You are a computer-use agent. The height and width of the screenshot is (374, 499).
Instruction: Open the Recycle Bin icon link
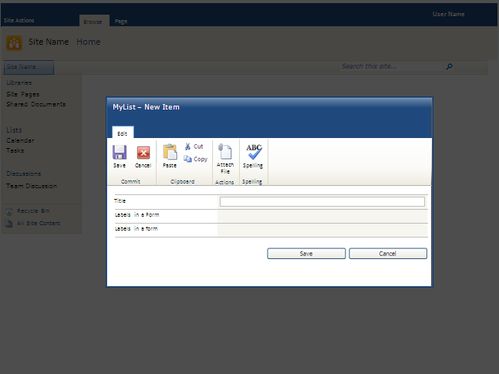(9, 211)
